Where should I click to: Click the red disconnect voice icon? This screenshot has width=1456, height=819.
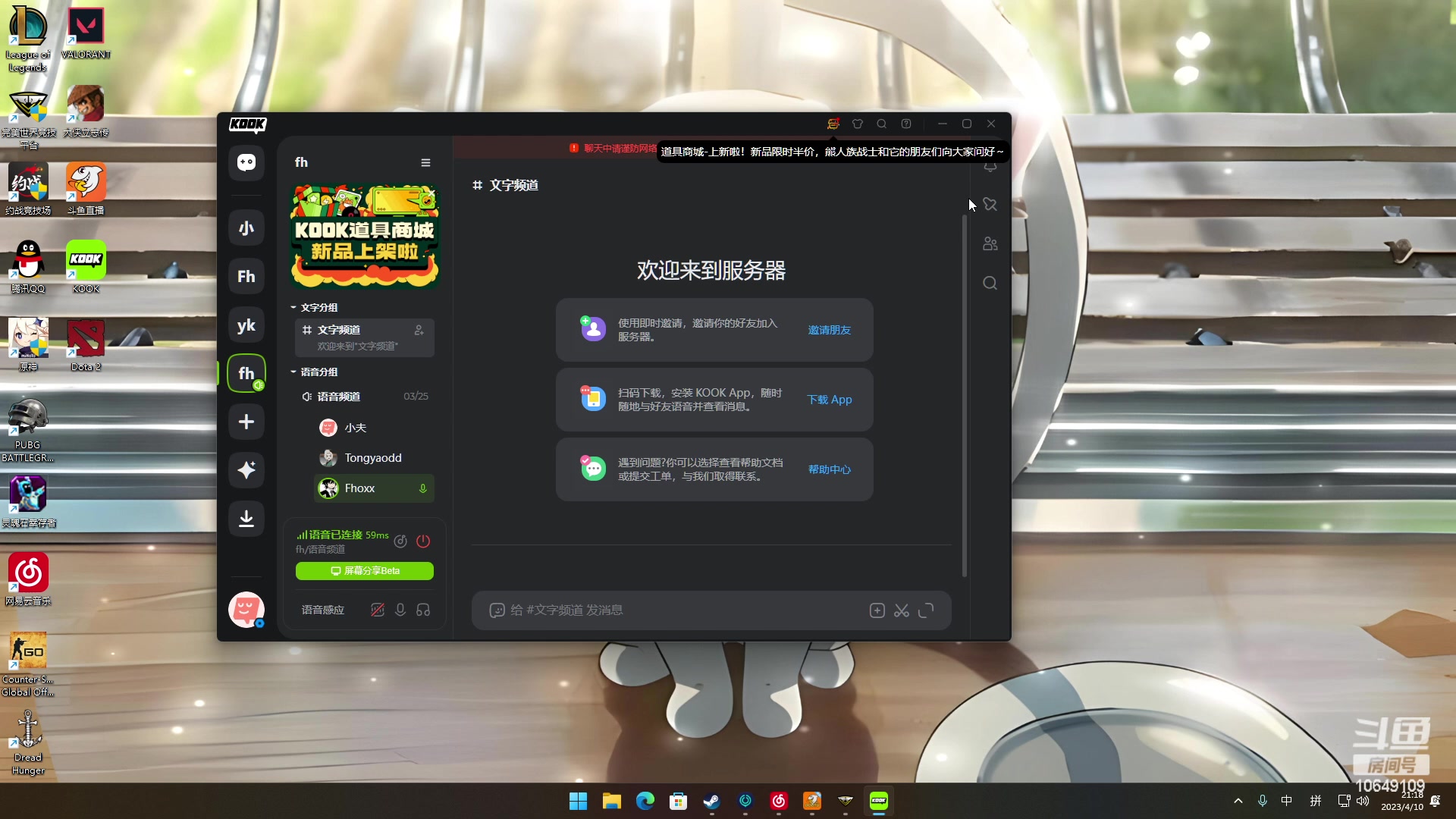point(424,541)
